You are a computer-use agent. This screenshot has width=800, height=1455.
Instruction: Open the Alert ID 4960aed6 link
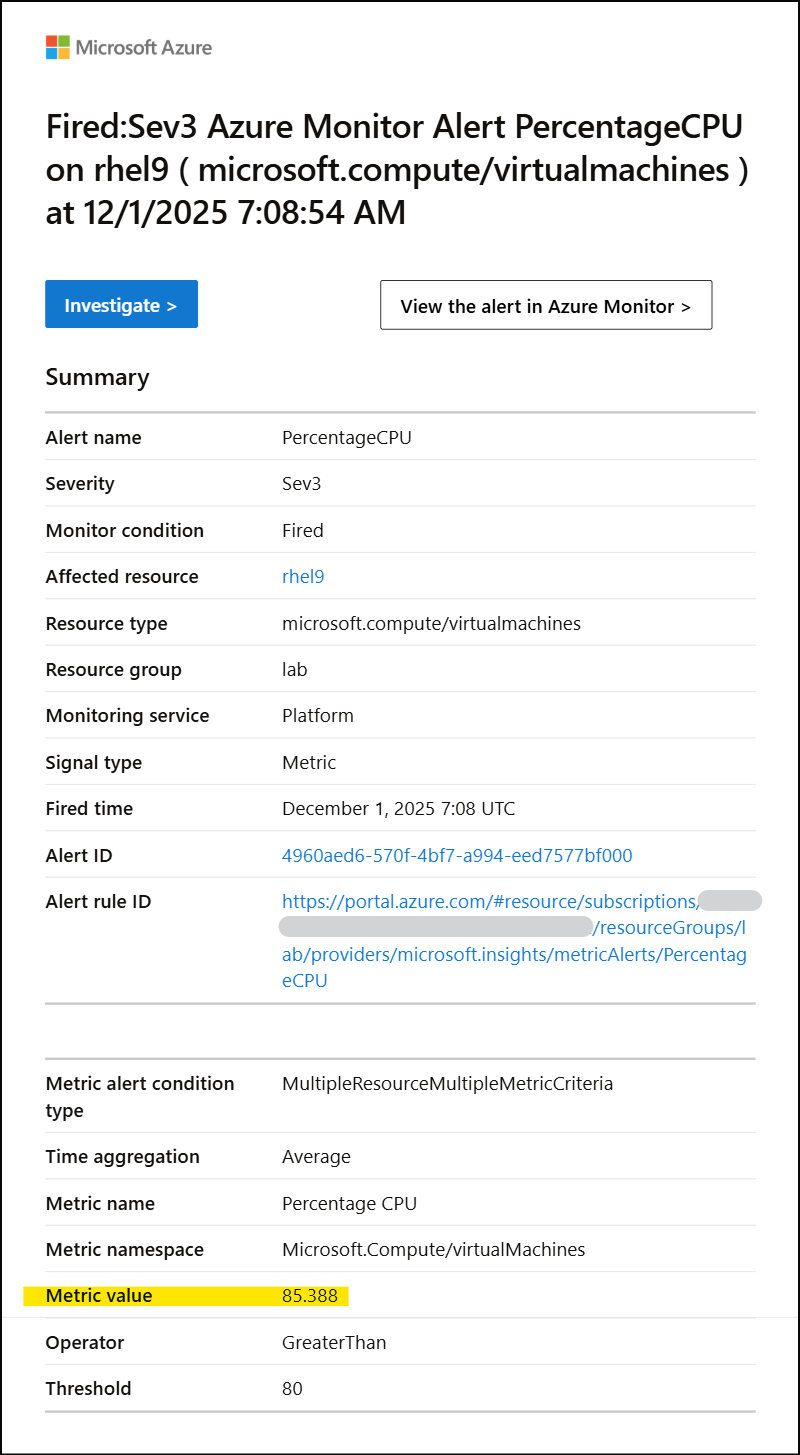pyautogui.click(x=457, y=856)
